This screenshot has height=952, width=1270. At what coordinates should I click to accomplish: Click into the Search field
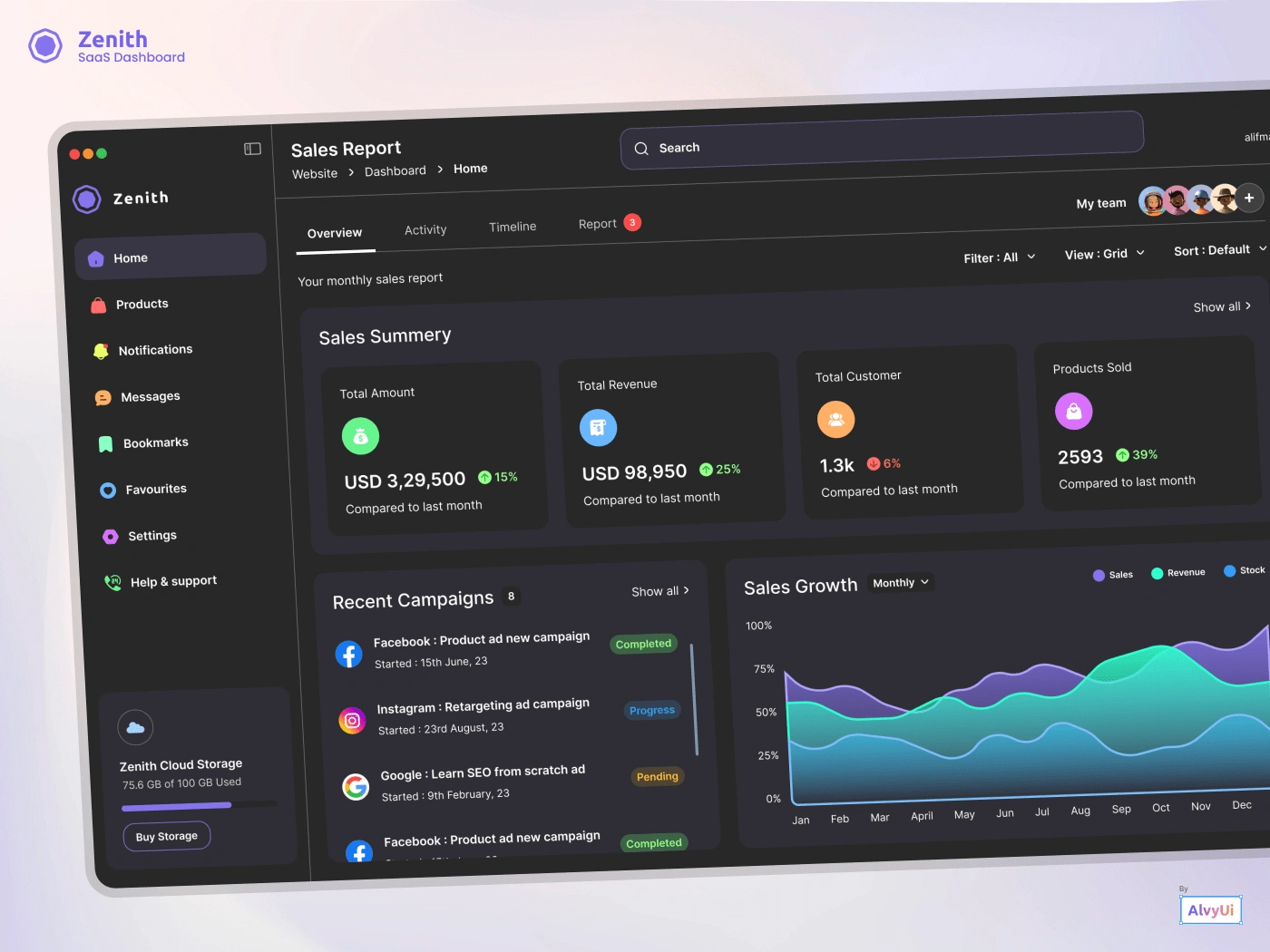882,141
